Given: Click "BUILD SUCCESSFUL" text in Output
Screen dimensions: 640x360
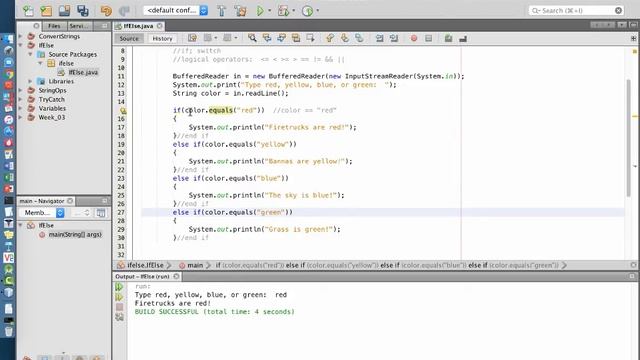Looking at the screenshot, I should (167, 312).
